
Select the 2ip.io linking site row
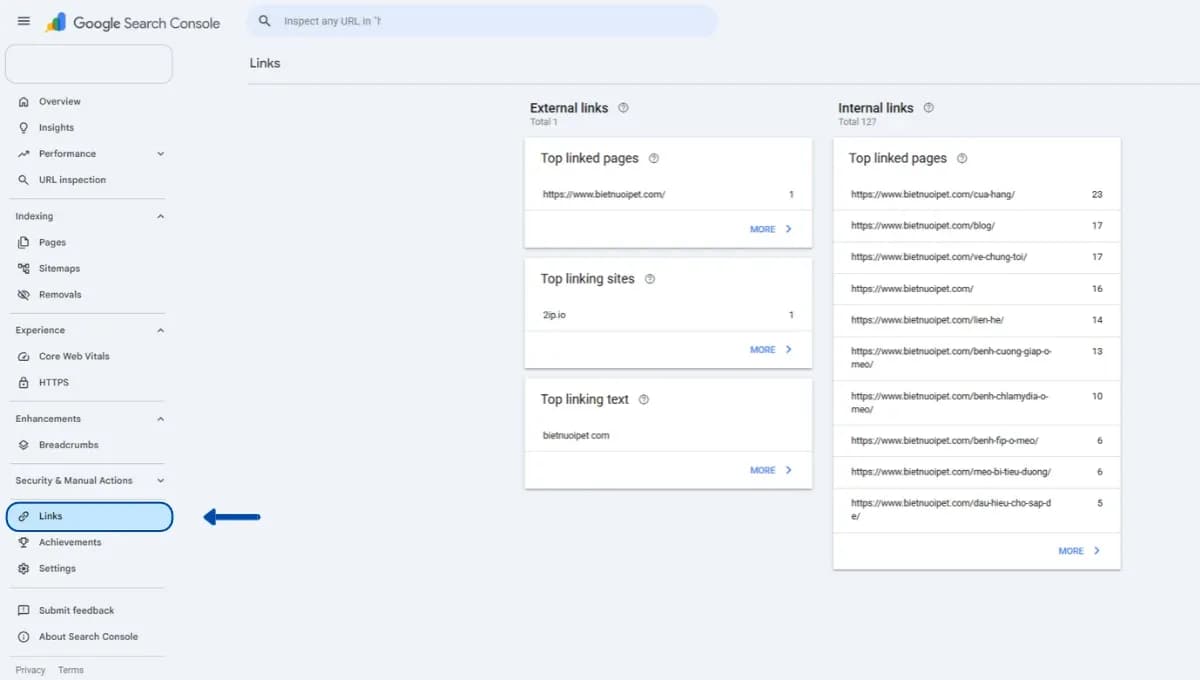(668, 315)
